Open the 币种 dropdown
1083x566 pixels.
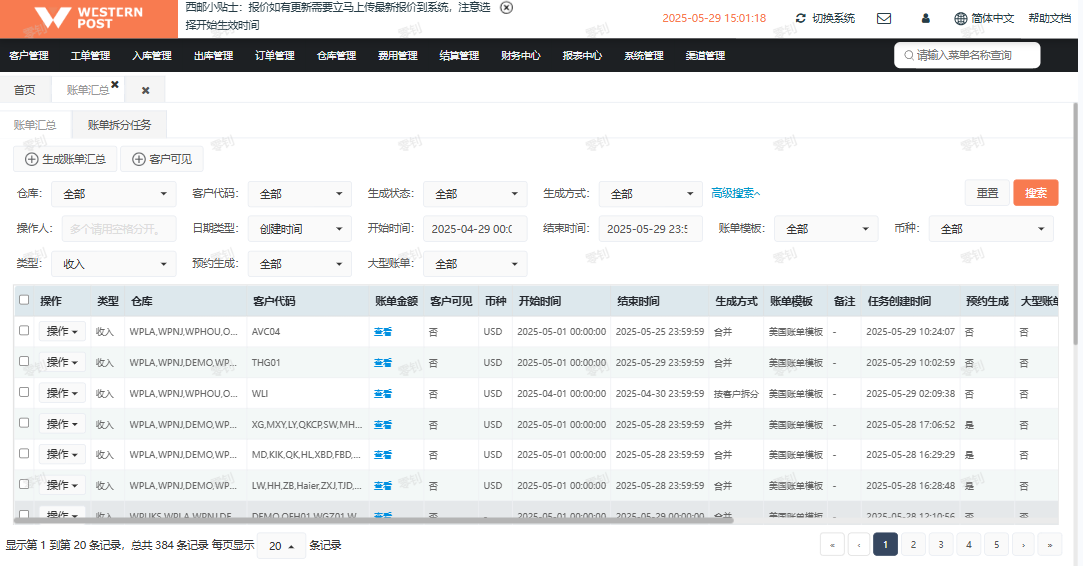pos(991,229)
